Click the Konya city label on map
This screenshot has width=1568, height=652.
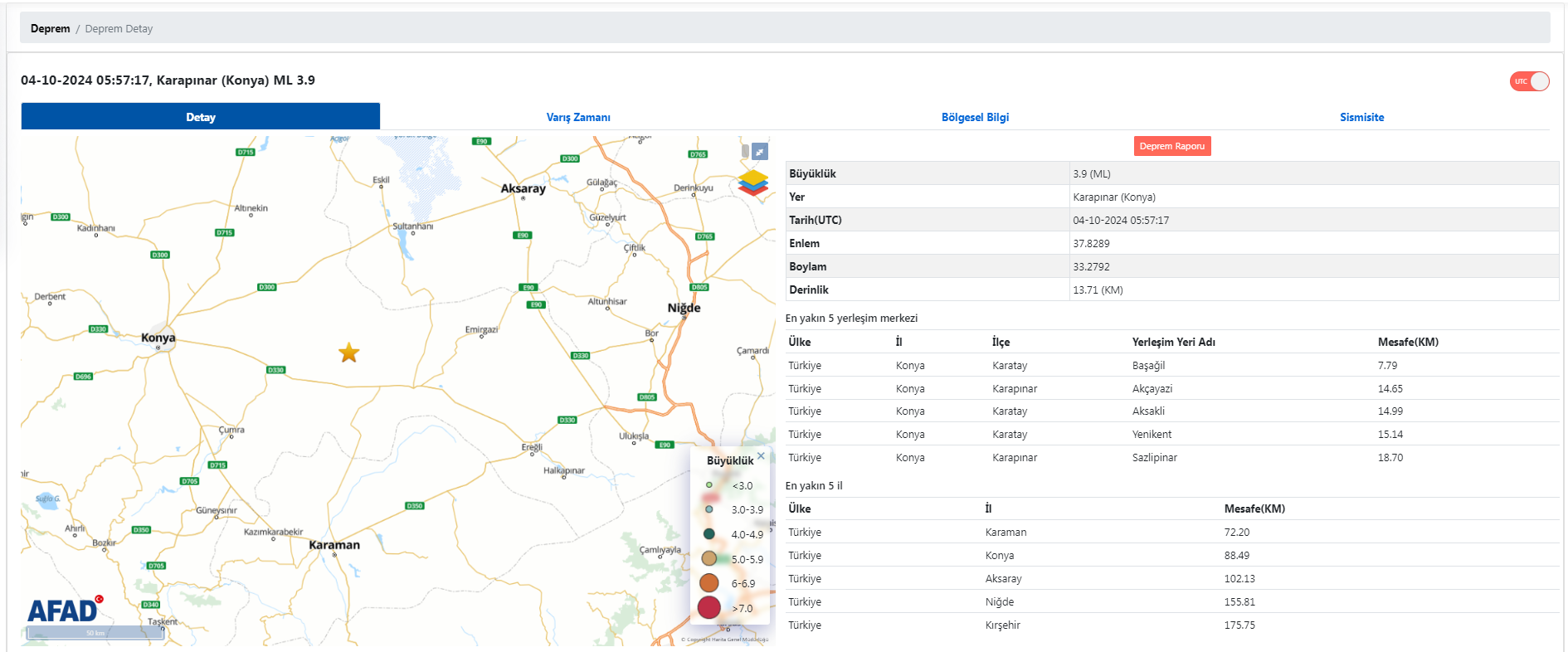pos(158,338)
